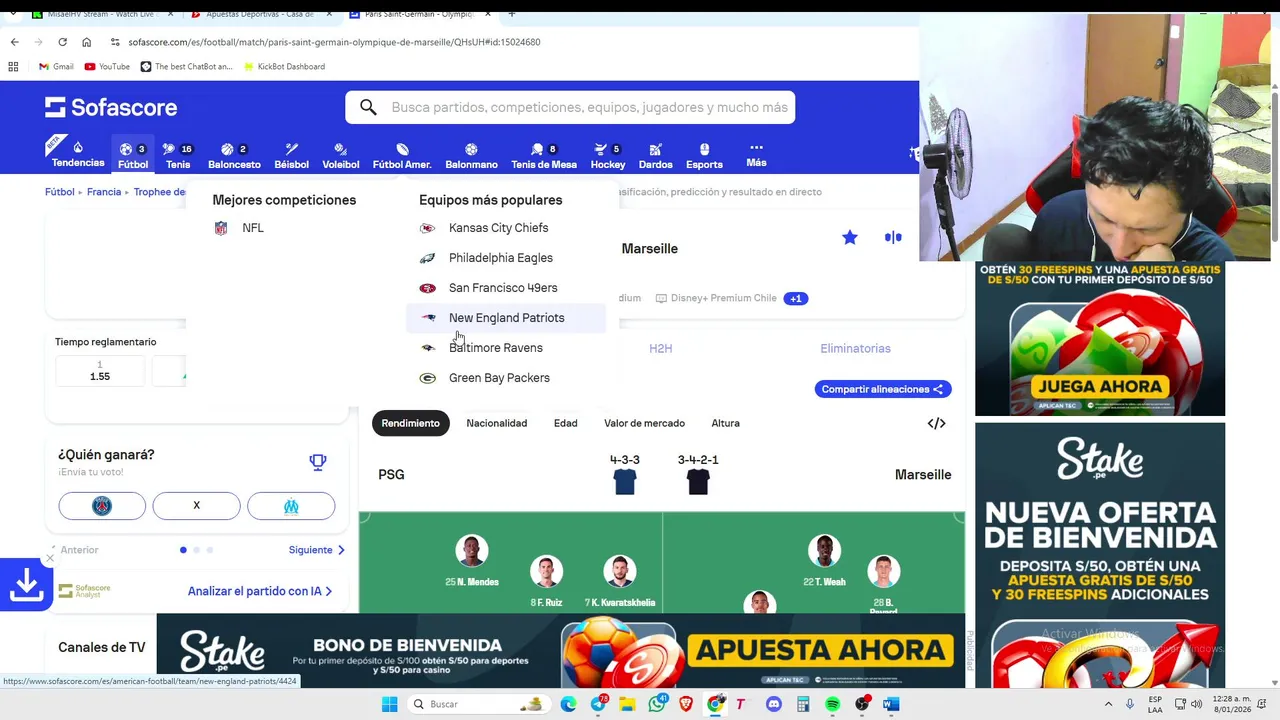Viewport: 1280px width, 720px height.
Task: Switch to Baloncesto sport
Action: [x=234, y=155]
